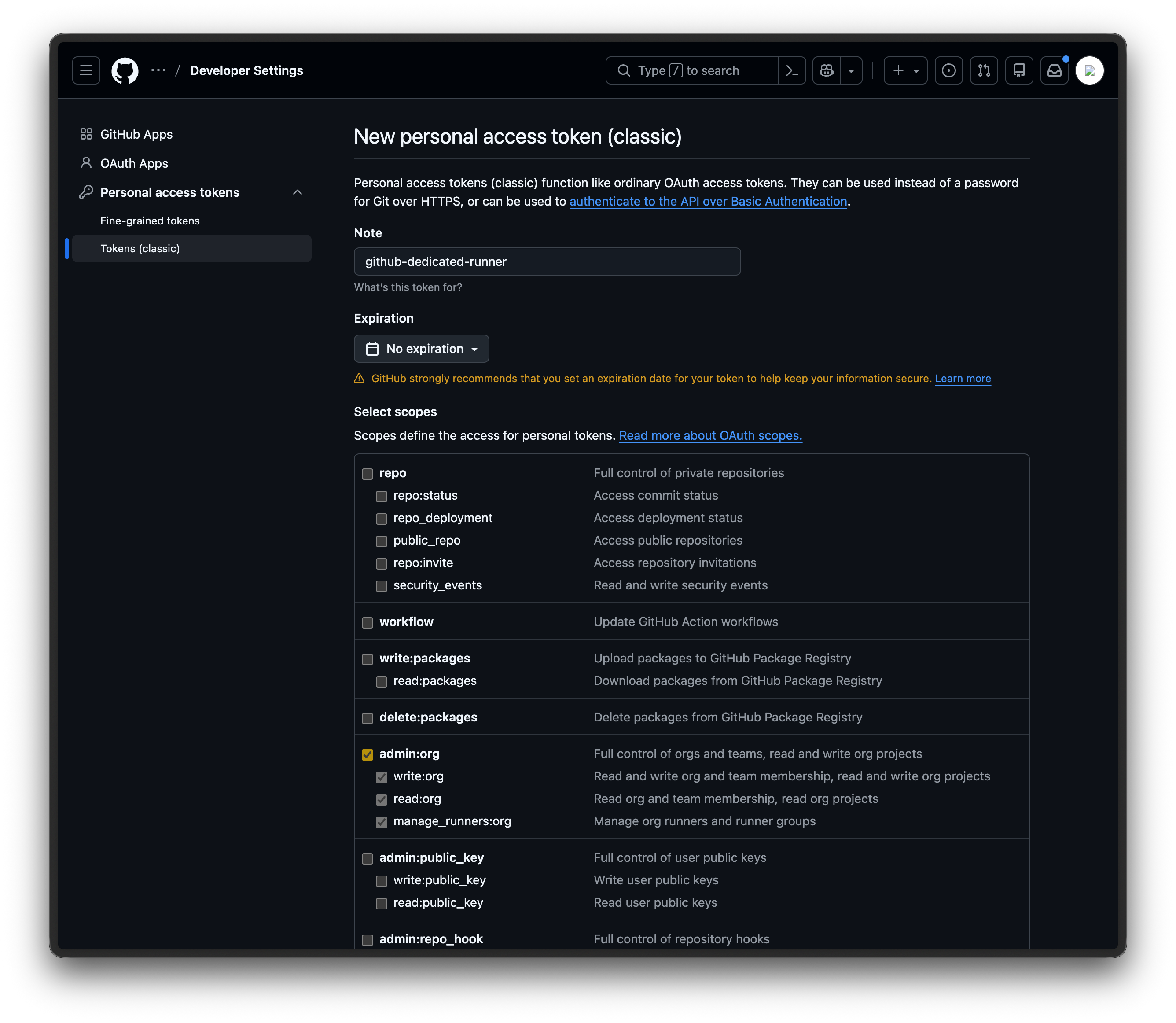Viewport: 1176px width, 1023px height.
Task: Click the Personal access tokens key icon
Action: 86,192
